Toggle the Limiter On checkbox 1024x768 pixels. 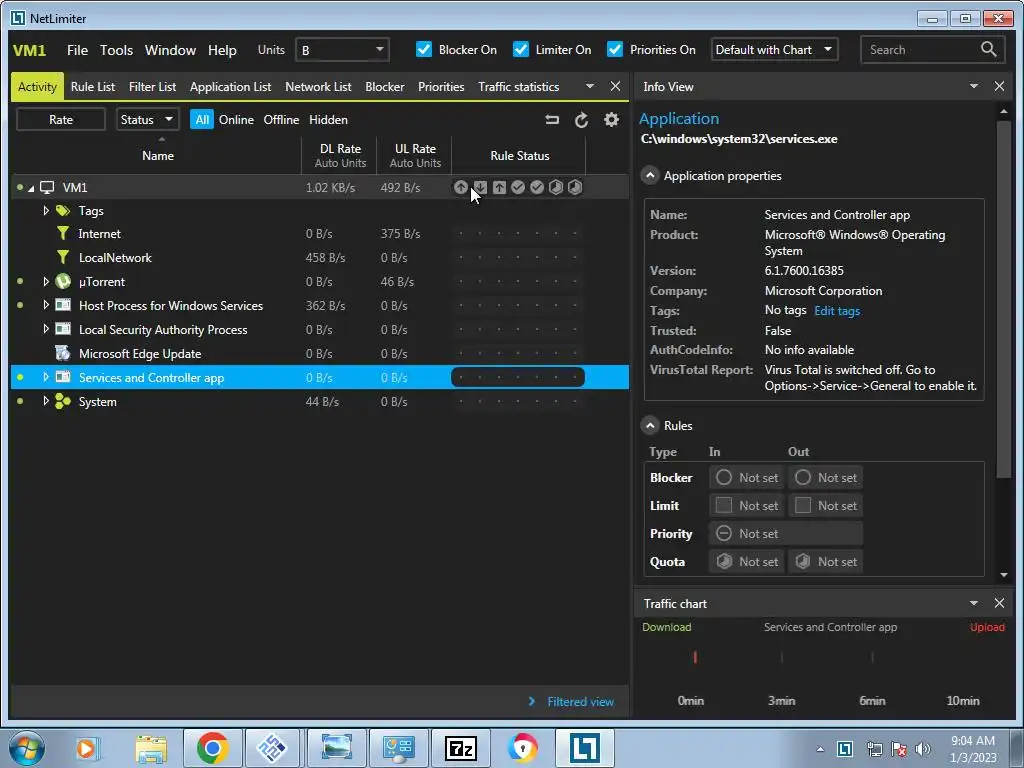(520, 50)
